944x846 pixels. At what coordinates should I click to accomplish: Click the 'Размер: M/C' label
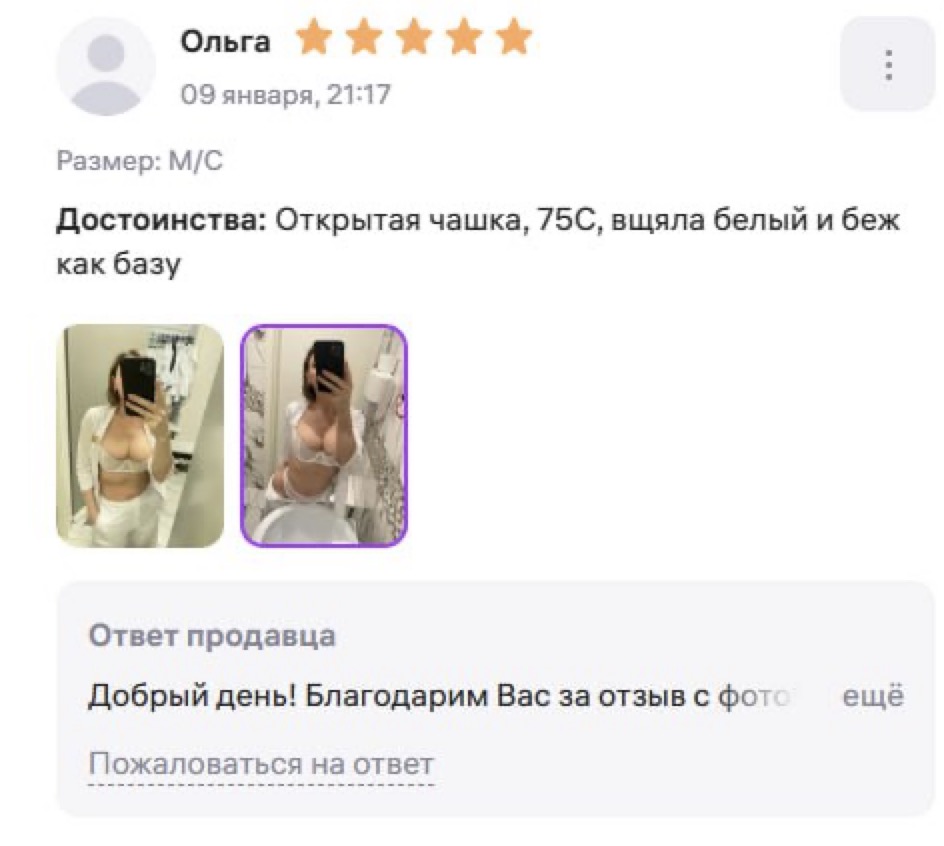(140, 161)
